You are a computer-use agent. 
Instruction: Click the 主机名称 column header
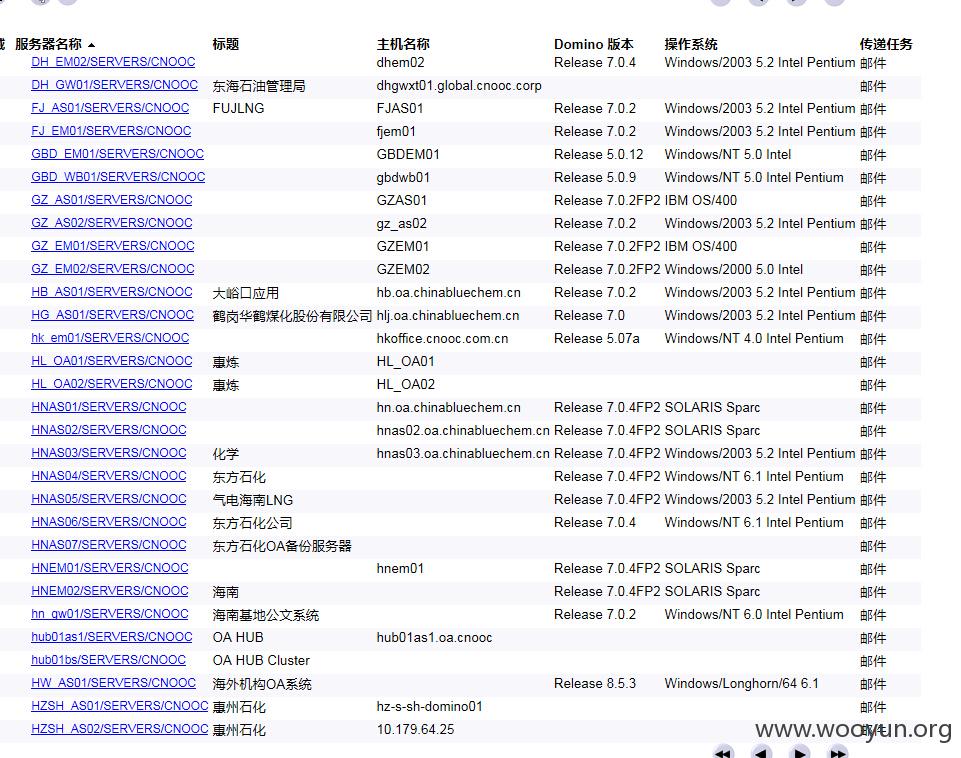click(403, 44)
